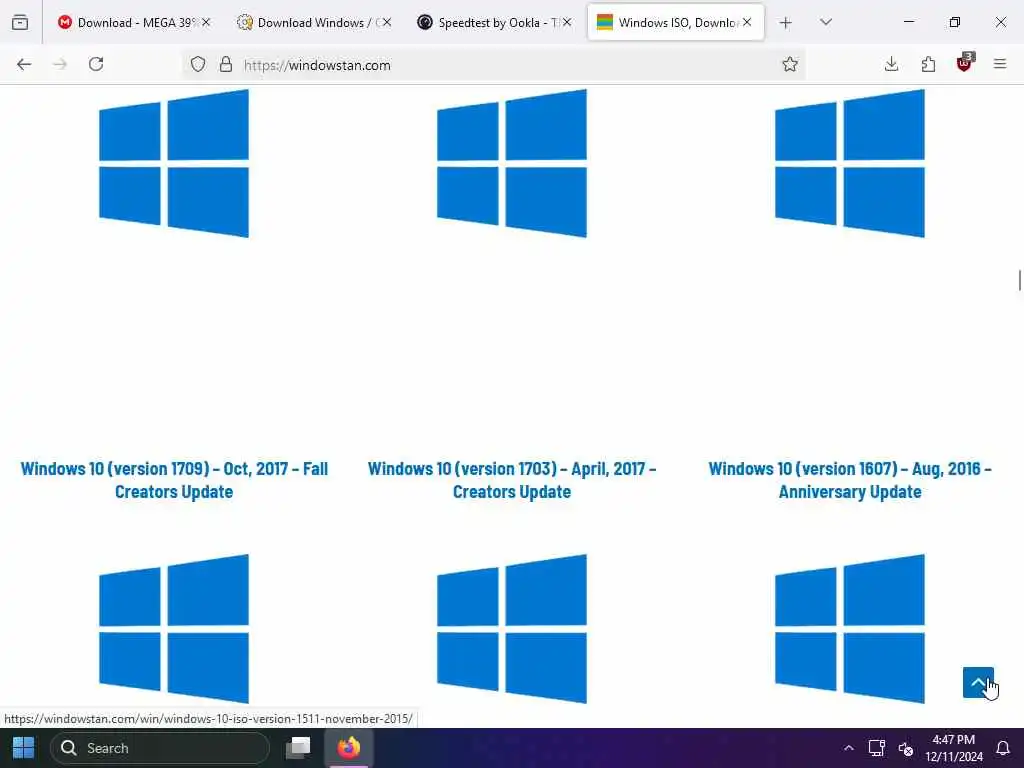This screenshot has width=1024, height=768.
Task: Close the Windows ISO tab
Action: (x=747, y=22)
